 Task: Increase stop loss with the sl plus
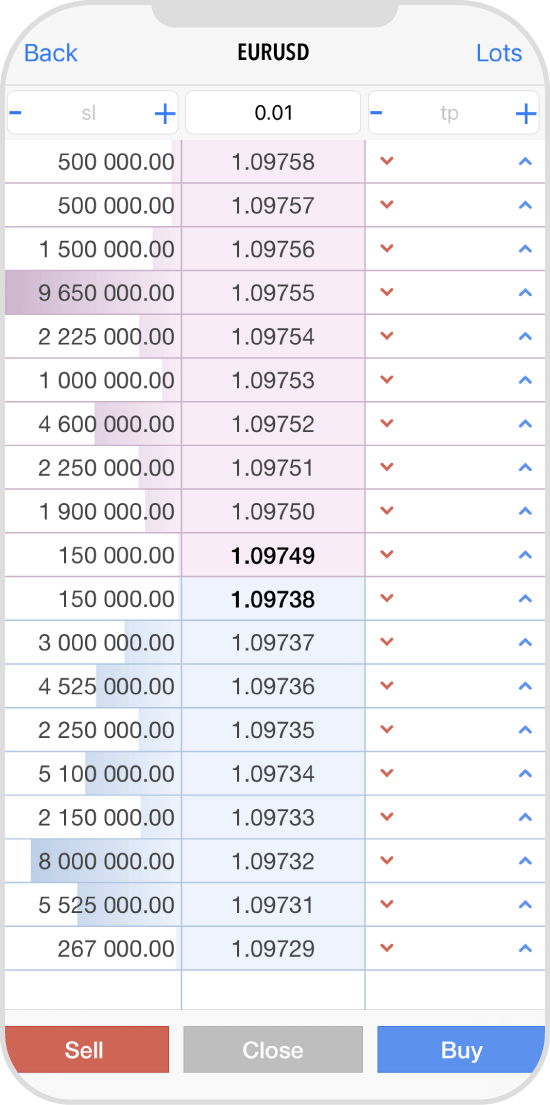click(x=164, y=113)
